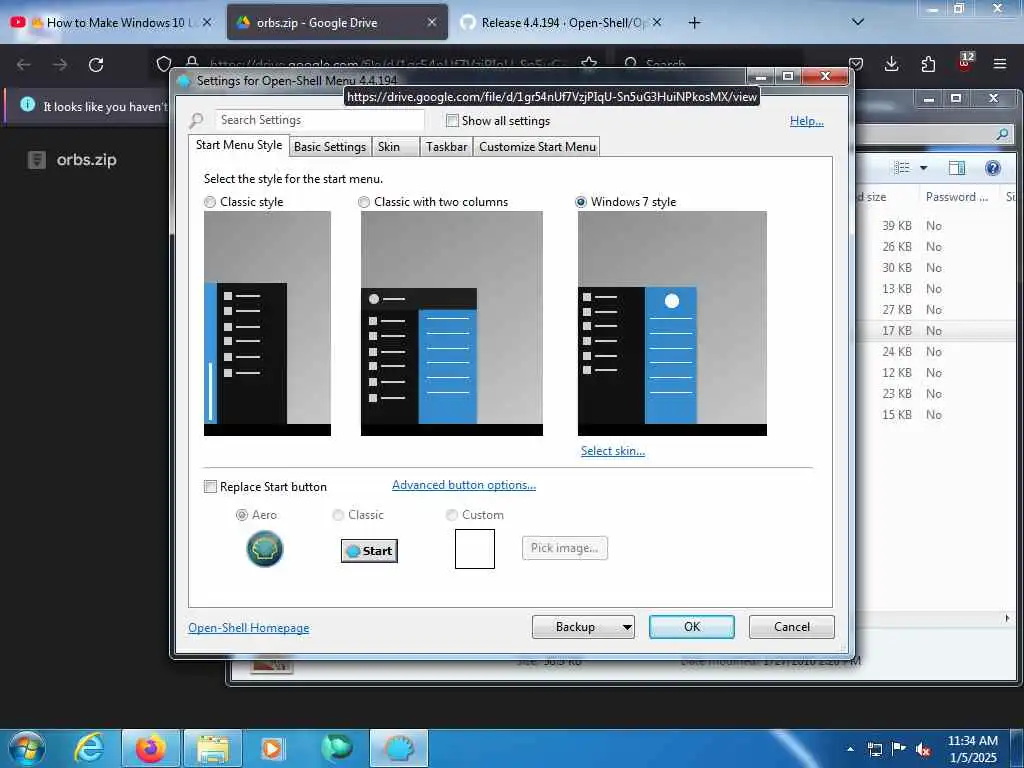The image size is (1024, 768).
Task: Open the Windows Start orb
Action: pos(26,748)
